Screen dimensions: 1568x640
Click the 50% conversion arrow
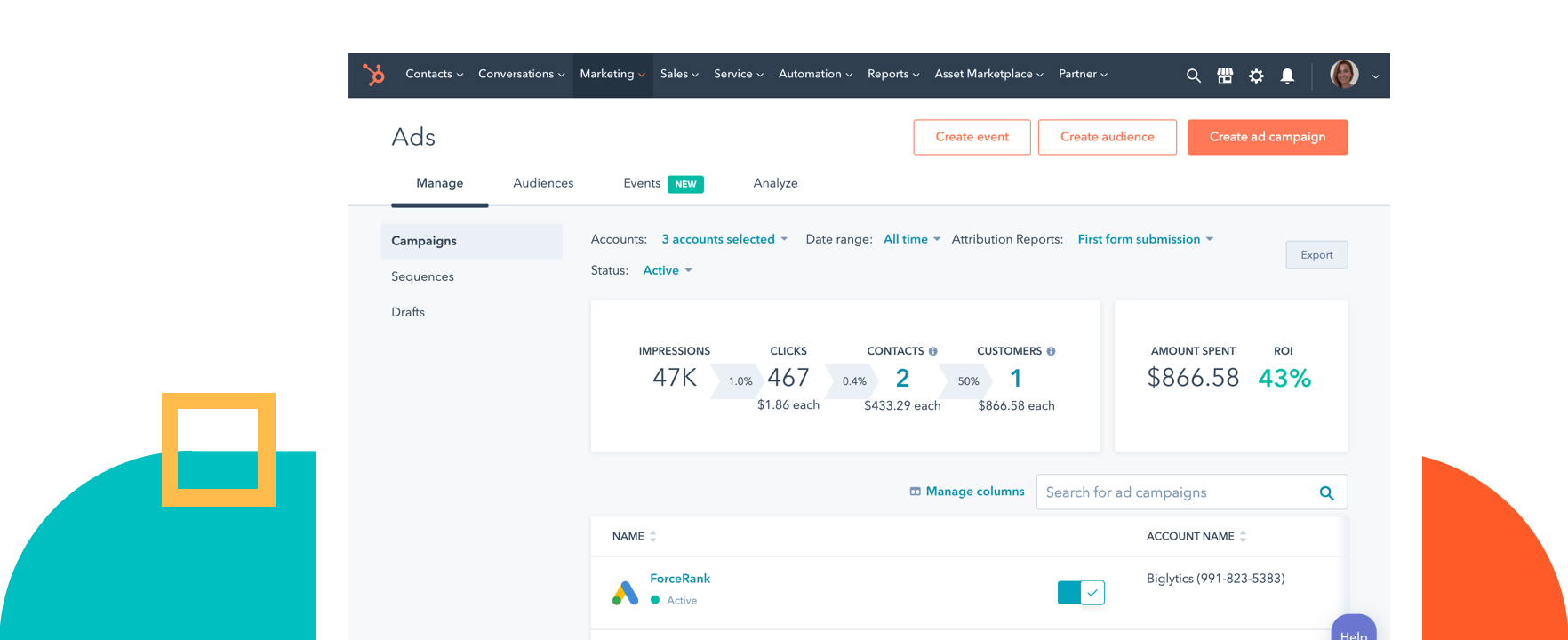coord(967,381)
